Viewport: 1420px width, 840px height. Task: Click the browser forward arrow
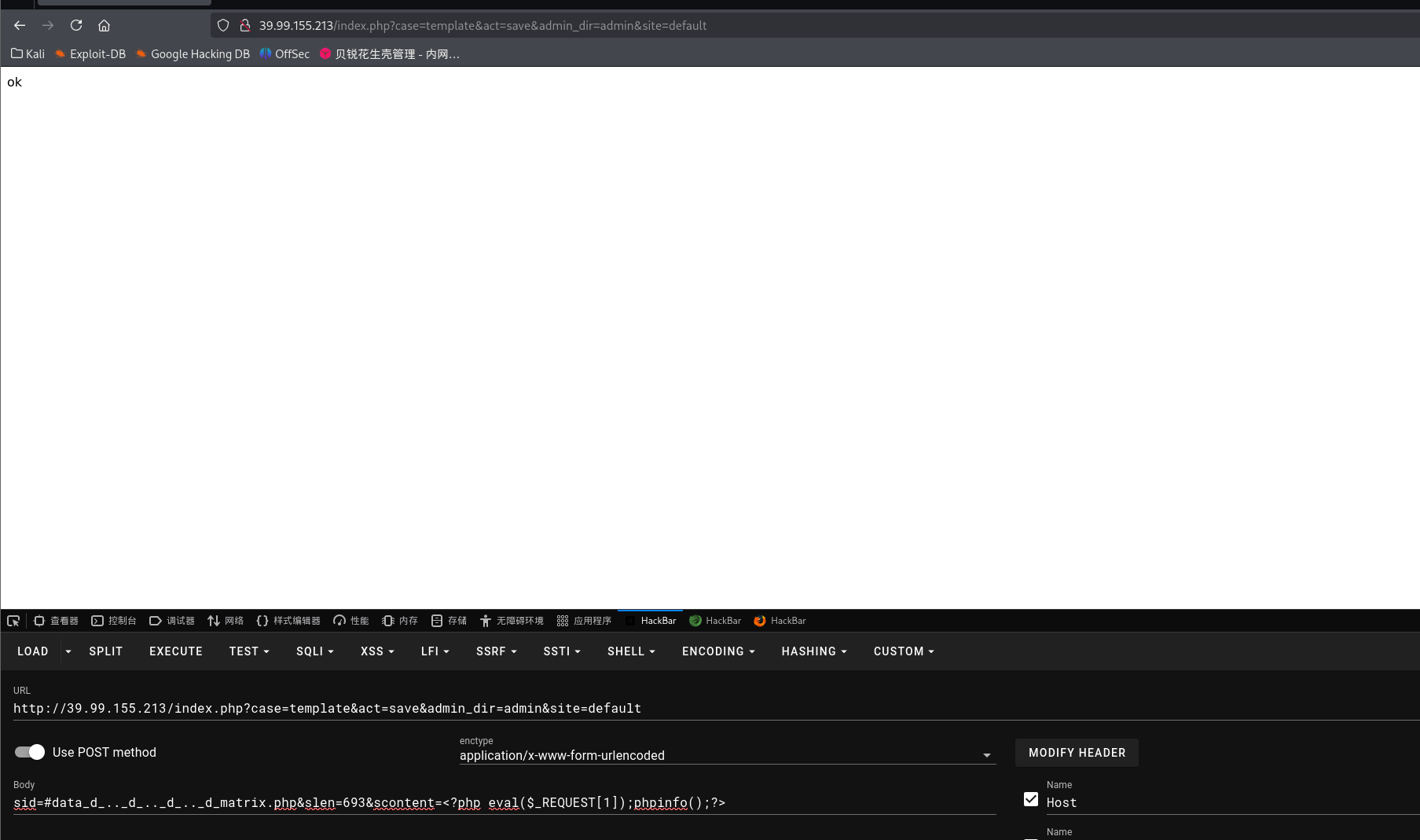tap(48, 25)
